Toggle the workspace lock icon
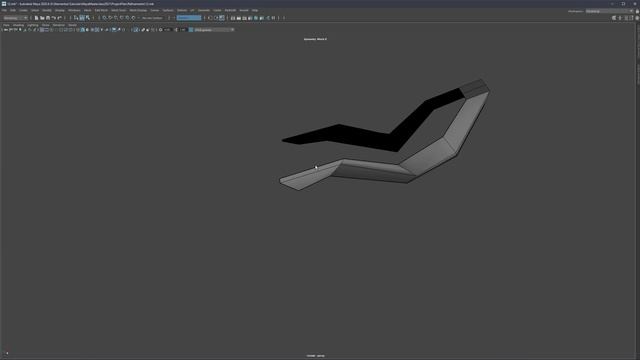The image size is (640, 360). point(637,11)
